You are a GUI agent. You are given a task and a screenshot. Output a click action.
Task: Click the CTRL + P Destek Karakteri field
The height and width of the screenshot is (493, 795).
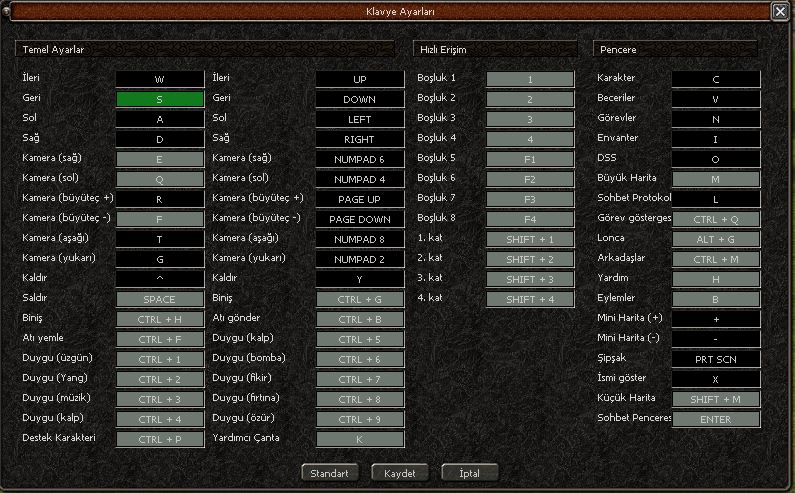(x=159, y=439)
